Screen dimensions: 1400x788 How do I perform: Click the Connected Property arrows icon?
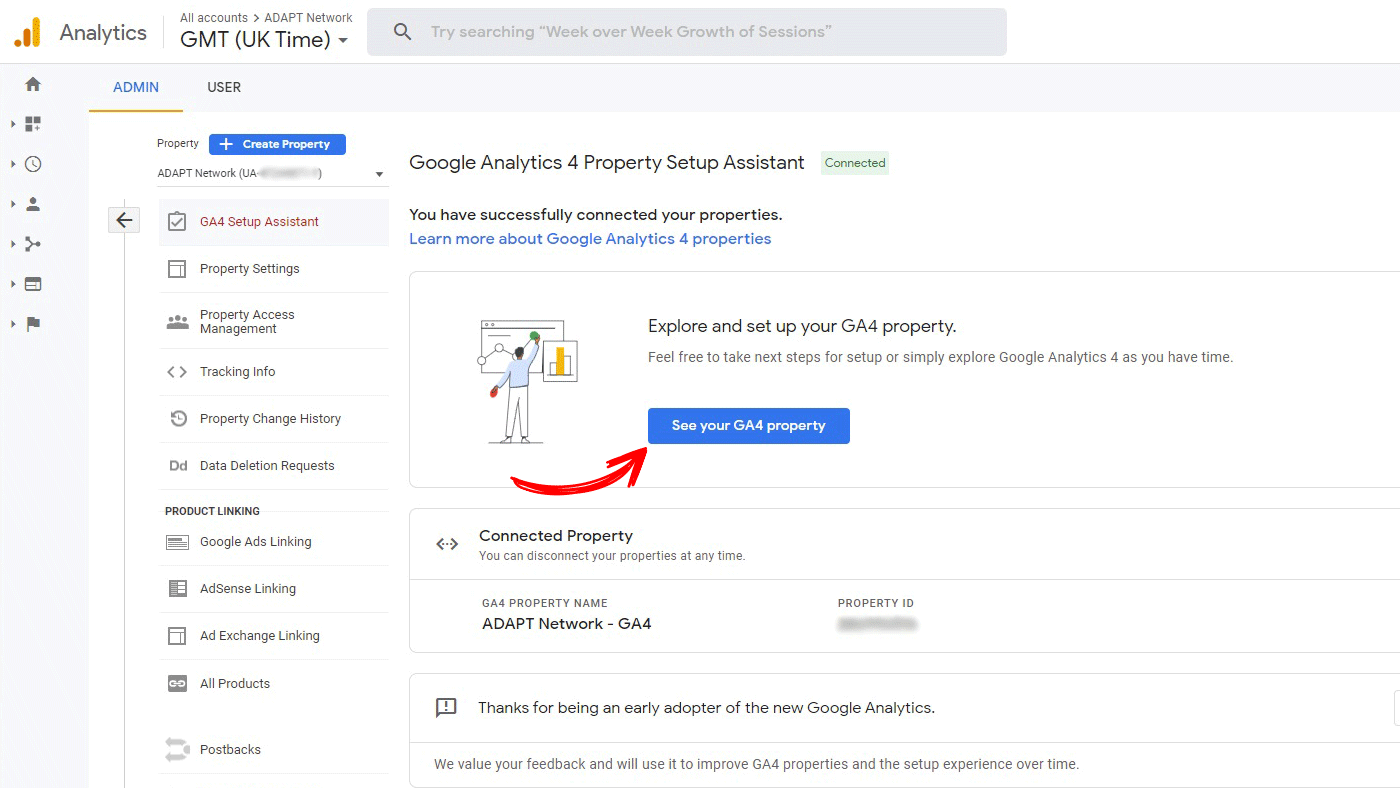click(x=447, y=544)
